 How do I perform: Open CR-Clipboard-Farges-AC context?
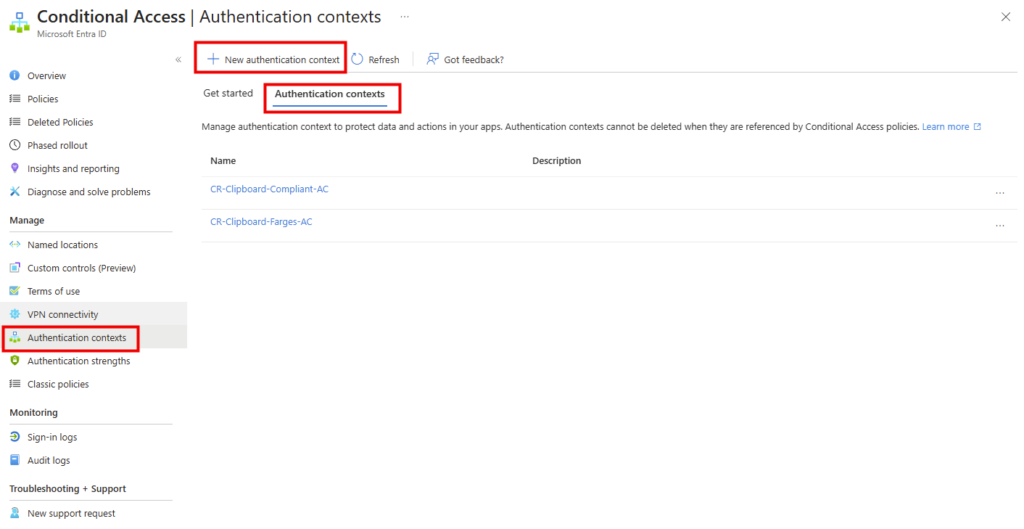point(261,221)
